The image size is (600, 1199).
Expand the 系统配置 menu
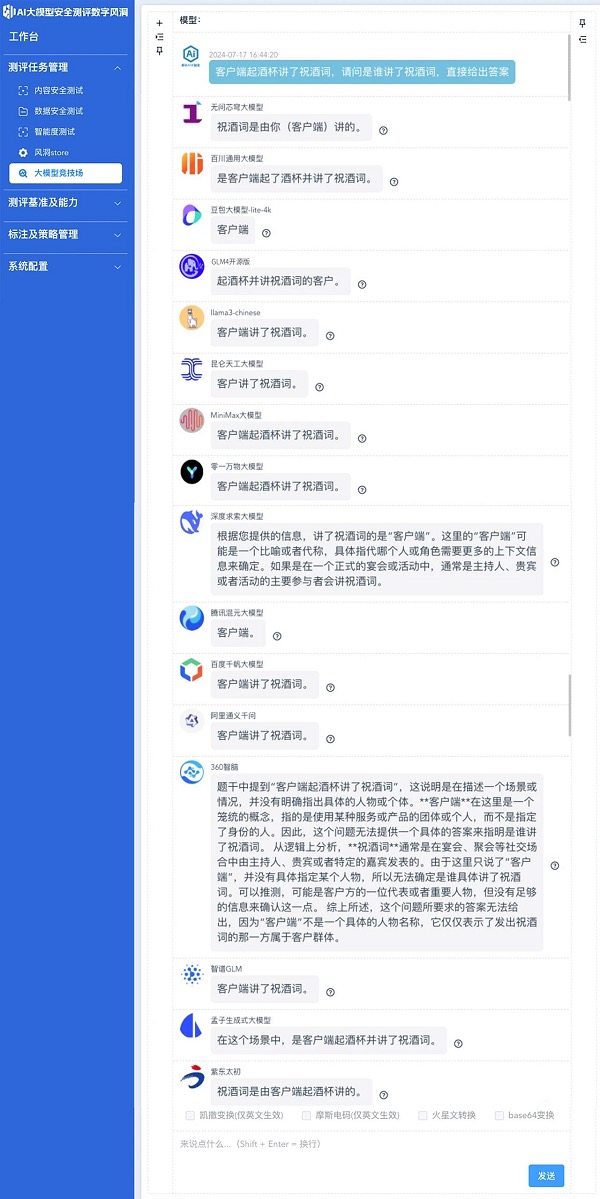[x=64, y=267]
